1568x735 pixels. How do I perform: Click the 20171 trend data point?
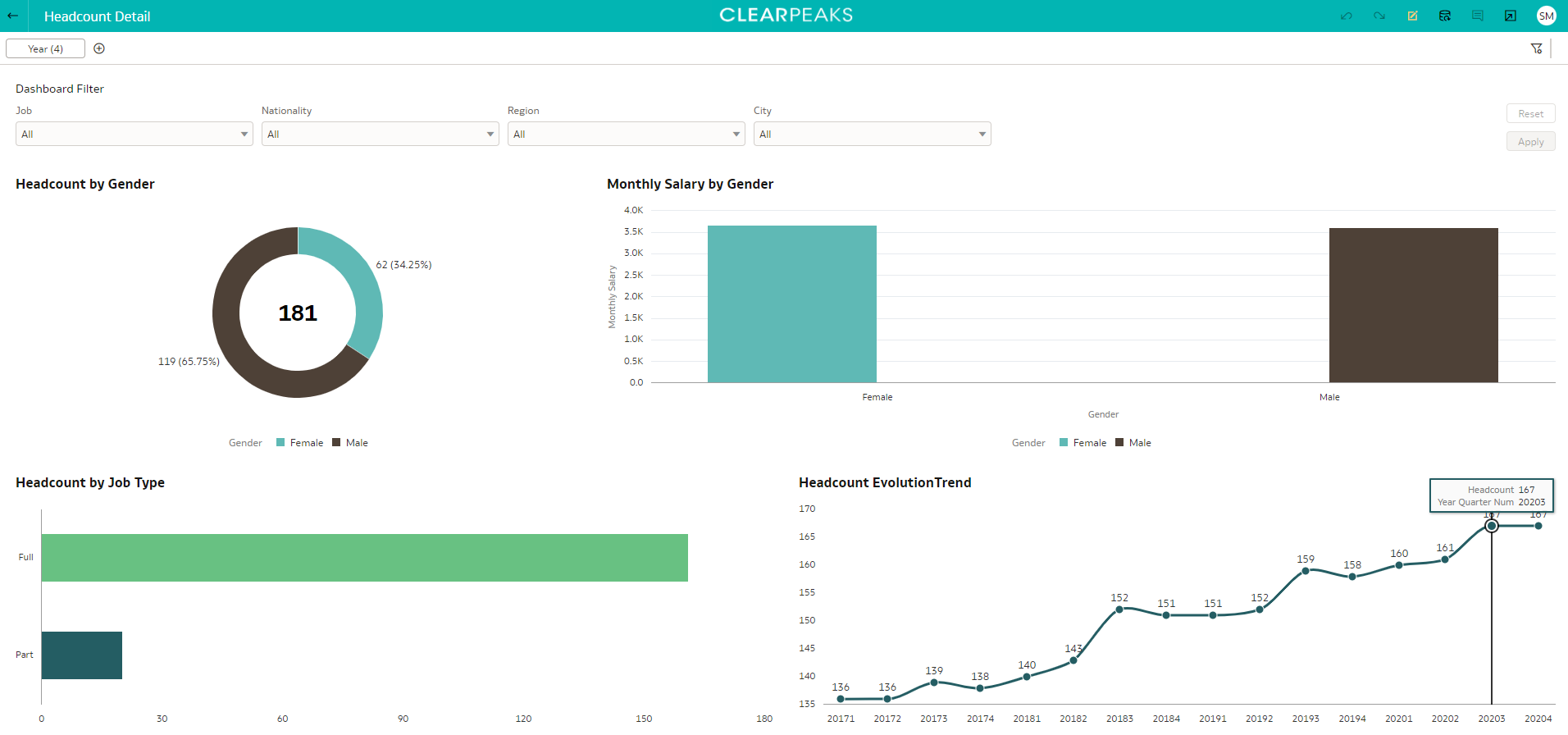841,699
